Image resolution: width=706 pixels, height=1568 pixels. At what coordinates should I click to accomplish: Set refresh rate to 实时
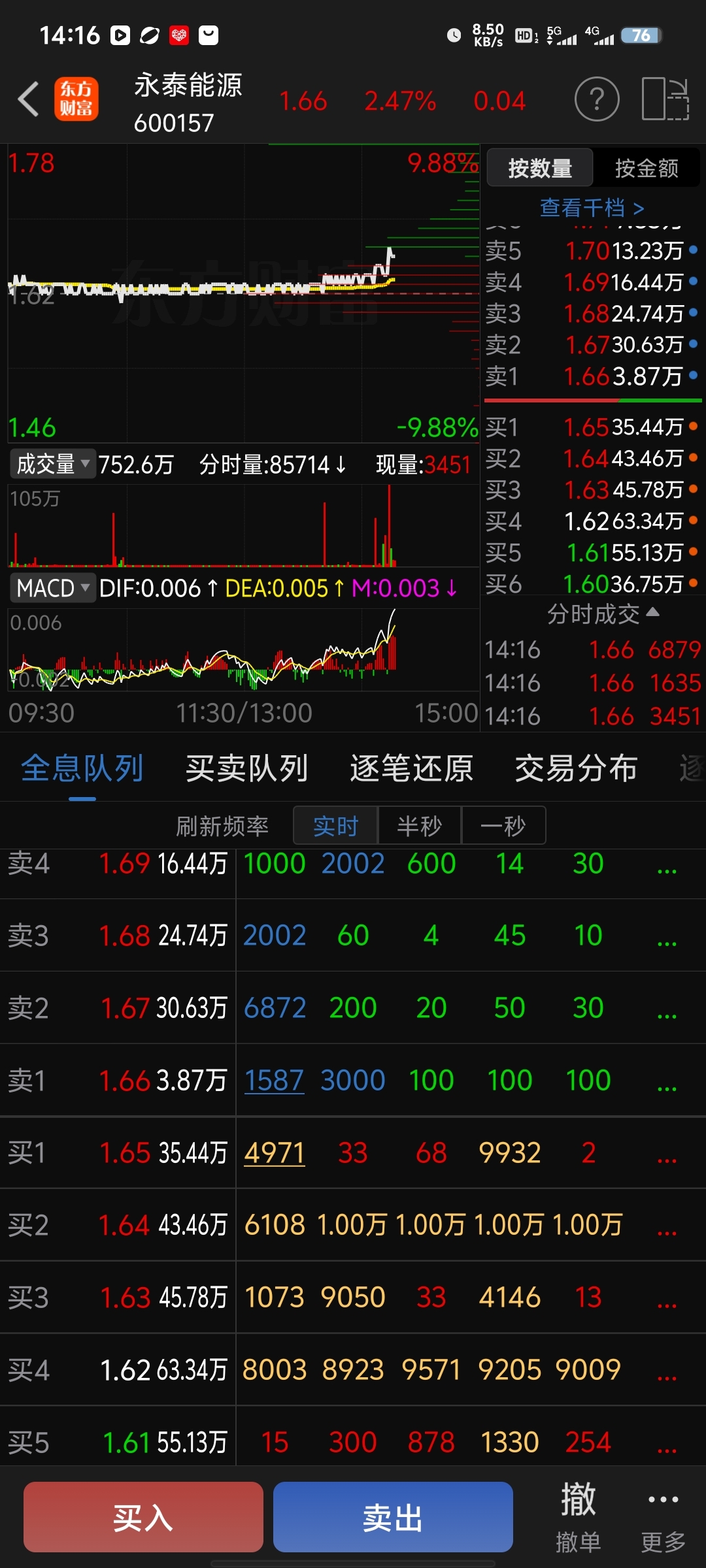coord(335,826)
